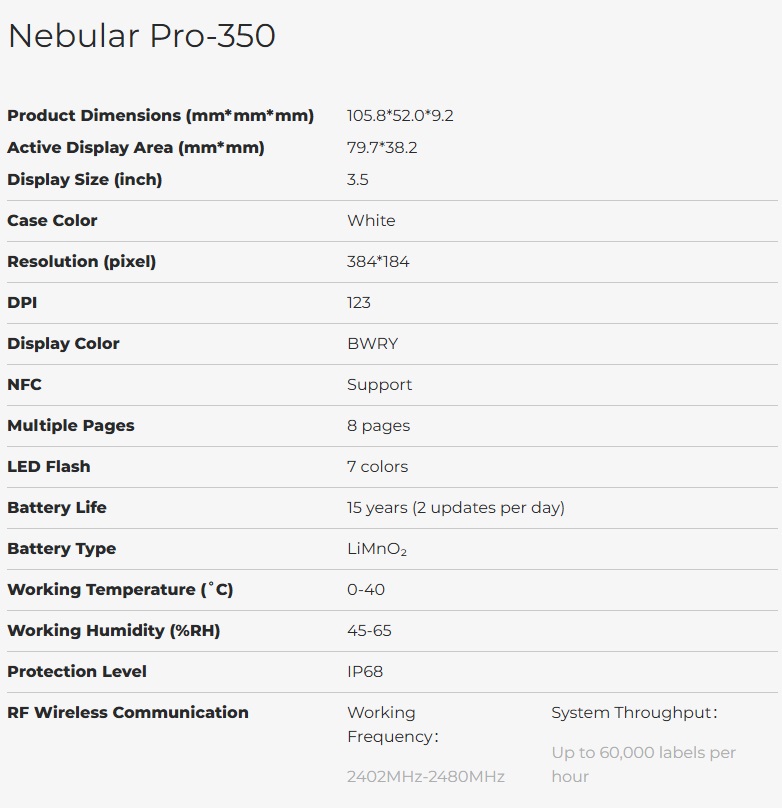Select the 105.8*52.0*9.2 dimensions value

[x=400, y=115]
